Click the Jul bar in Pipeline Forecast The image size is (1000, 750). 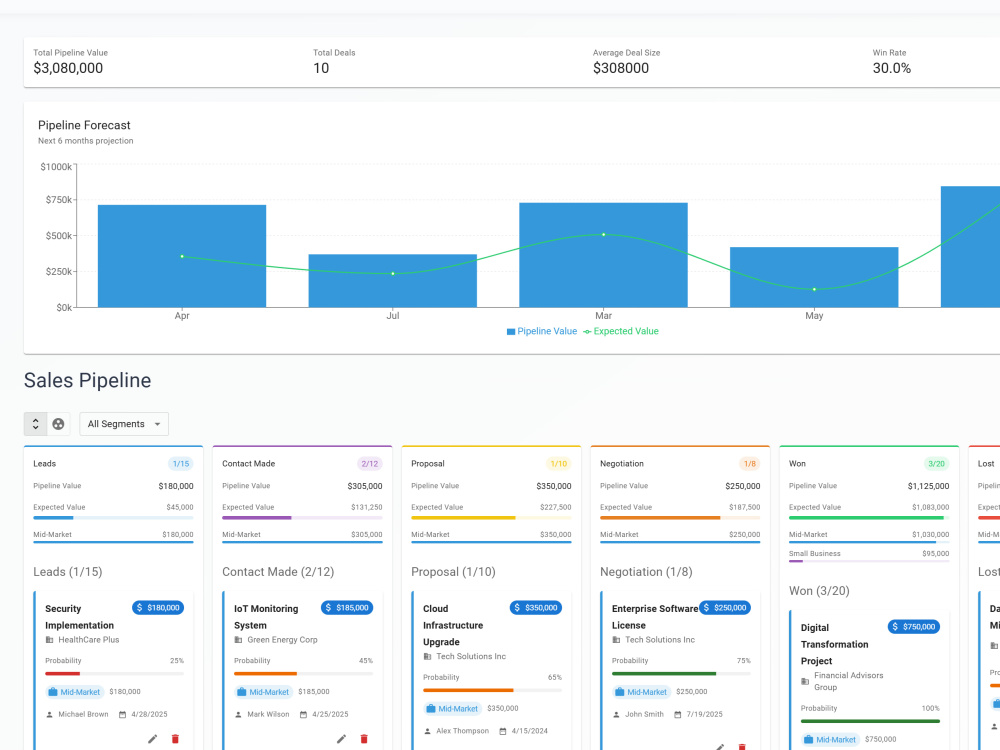[x=393, y=281]
